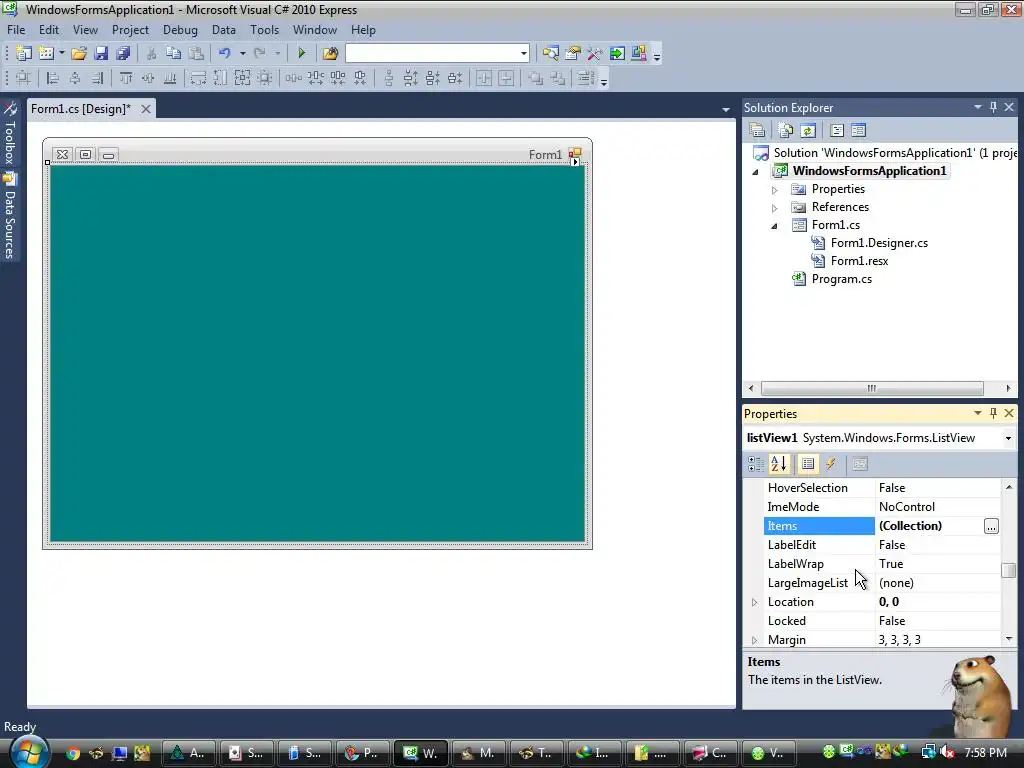
Task: Open Solution Explorer from the toolbar icon
Action: [551, 54]
